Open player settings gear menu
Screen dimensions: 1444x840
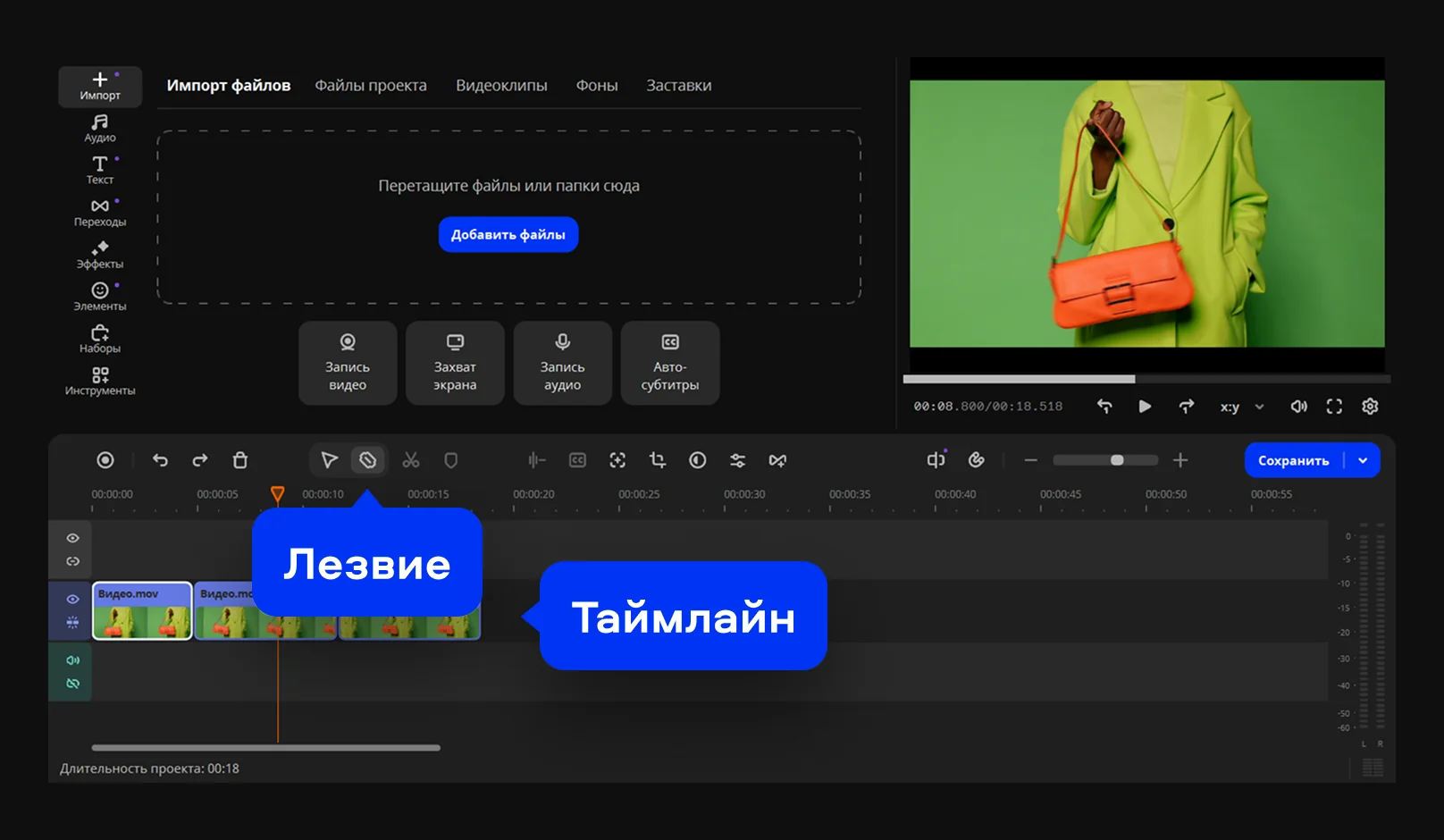click(1370, 407)
